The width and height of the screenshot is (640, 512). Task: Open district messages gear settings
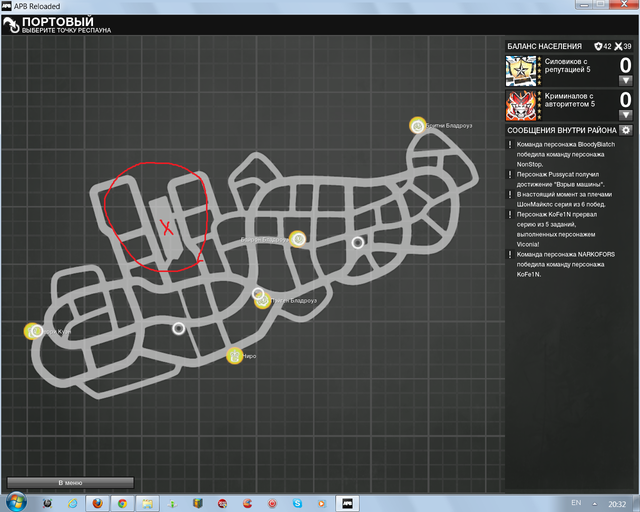pyautogui.click(x=626, y=130)
